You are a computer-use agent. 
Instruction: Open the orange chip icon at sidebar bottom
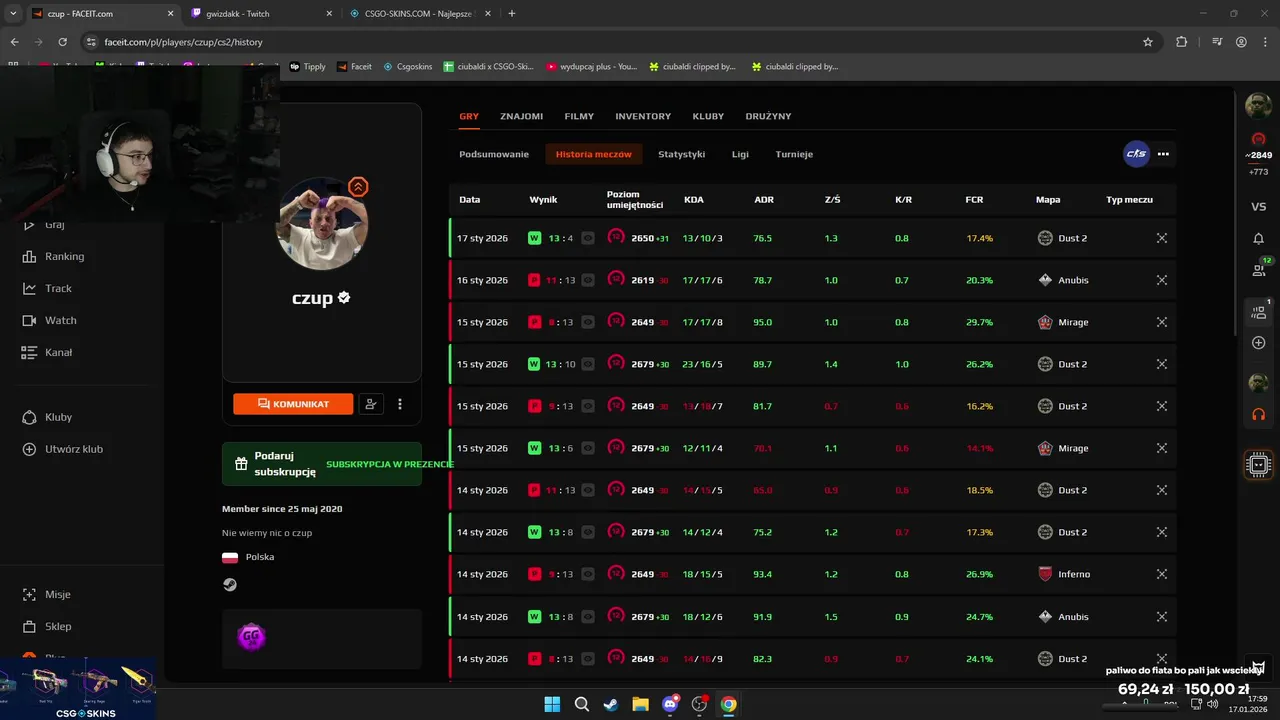click(x=1259, y=464)
